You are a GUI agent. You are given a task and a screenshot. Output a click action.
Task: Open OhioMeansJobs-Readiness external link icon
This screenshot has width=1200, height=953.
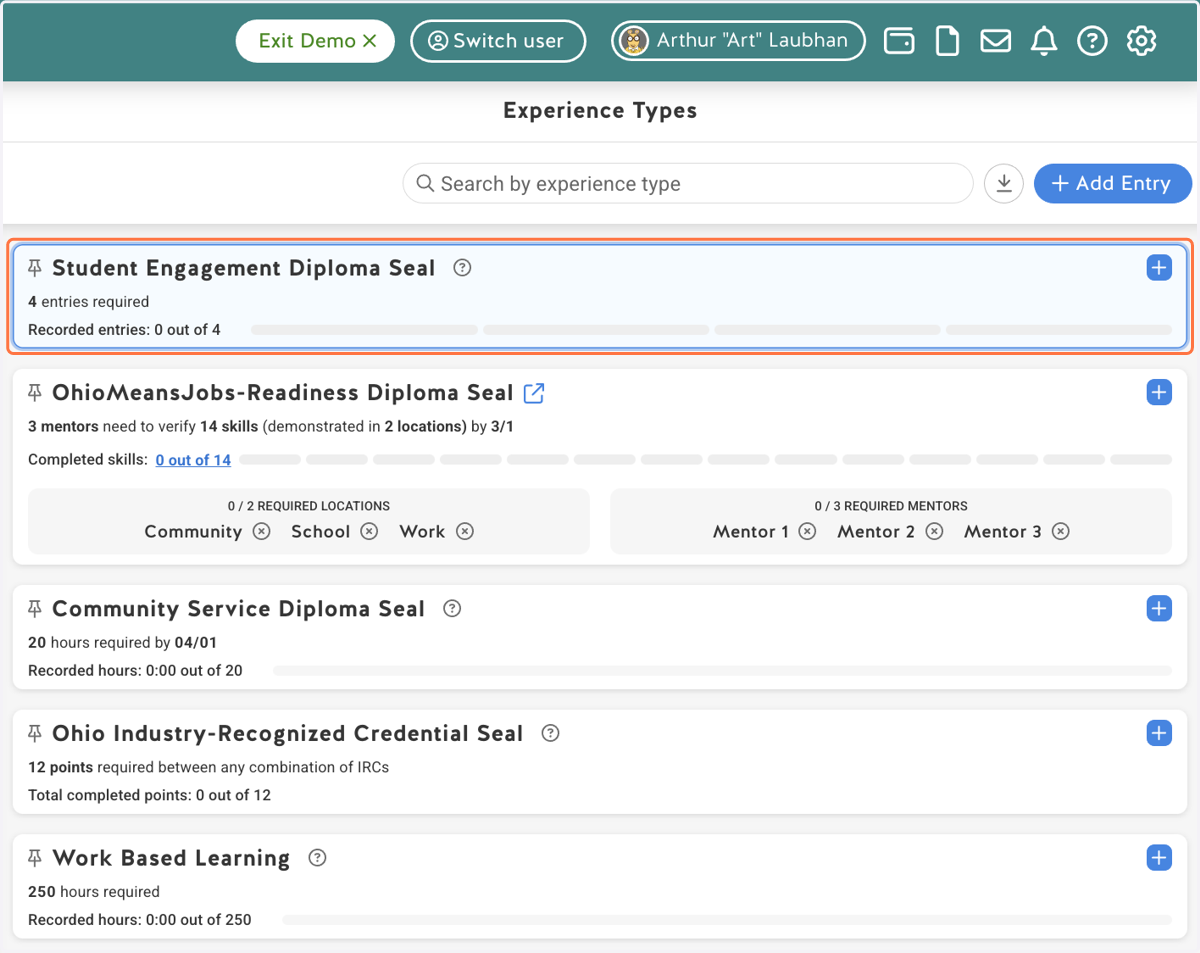click(x=534, y=393)
